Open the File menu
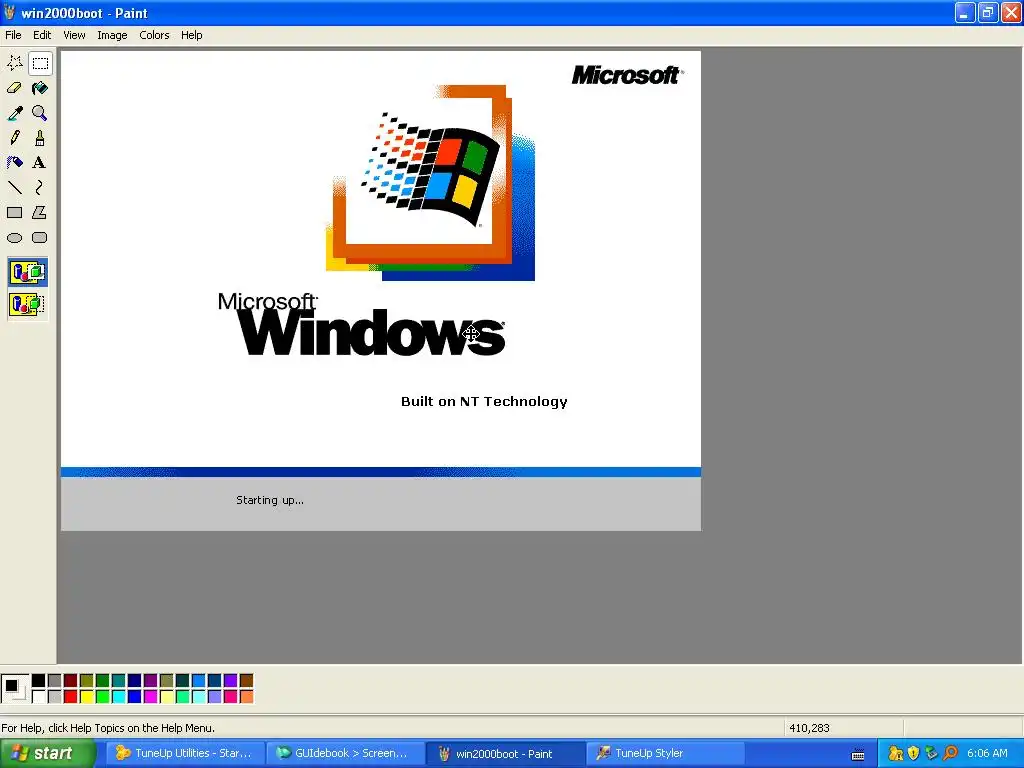This screenshot has height=768, width=1024. pos(13,35)
